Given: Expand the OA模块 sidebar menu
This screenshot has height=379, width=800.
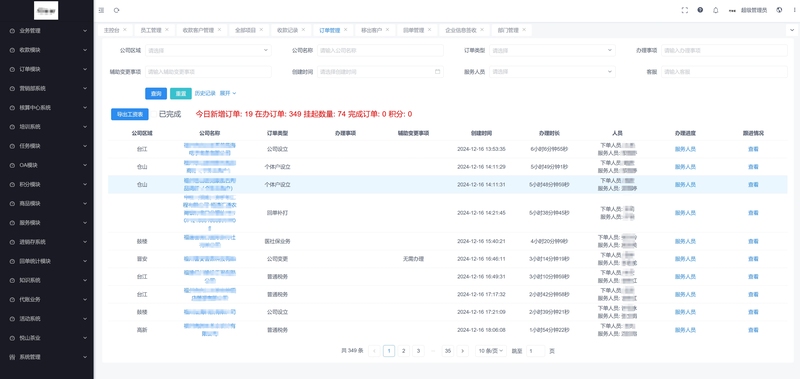Looking at the screenshot, I should click(x=46, y=165).
